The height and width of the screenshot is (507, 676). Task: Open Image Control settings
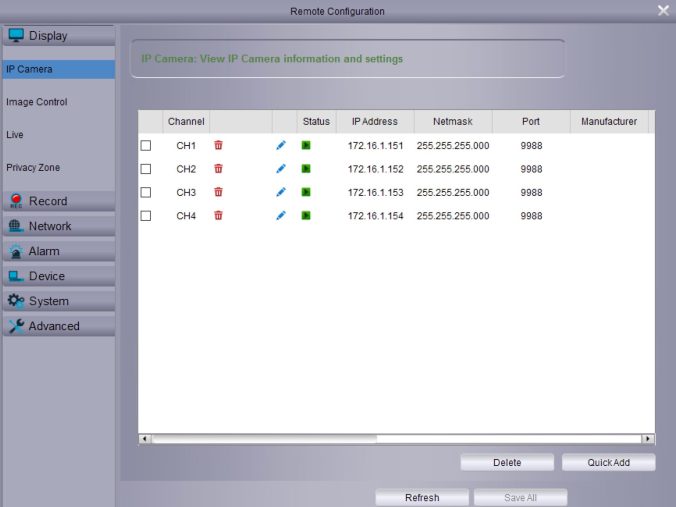click(x=37, y=102)
